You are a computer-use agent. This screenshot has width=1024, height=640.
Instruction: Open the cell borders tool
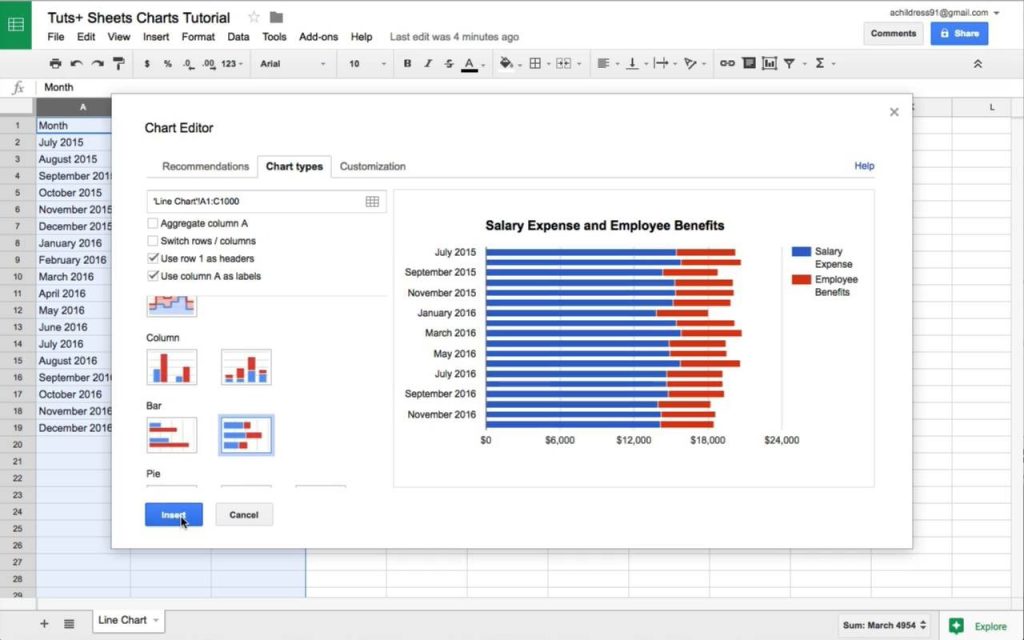pyautogui.click(x=535, y=63)
